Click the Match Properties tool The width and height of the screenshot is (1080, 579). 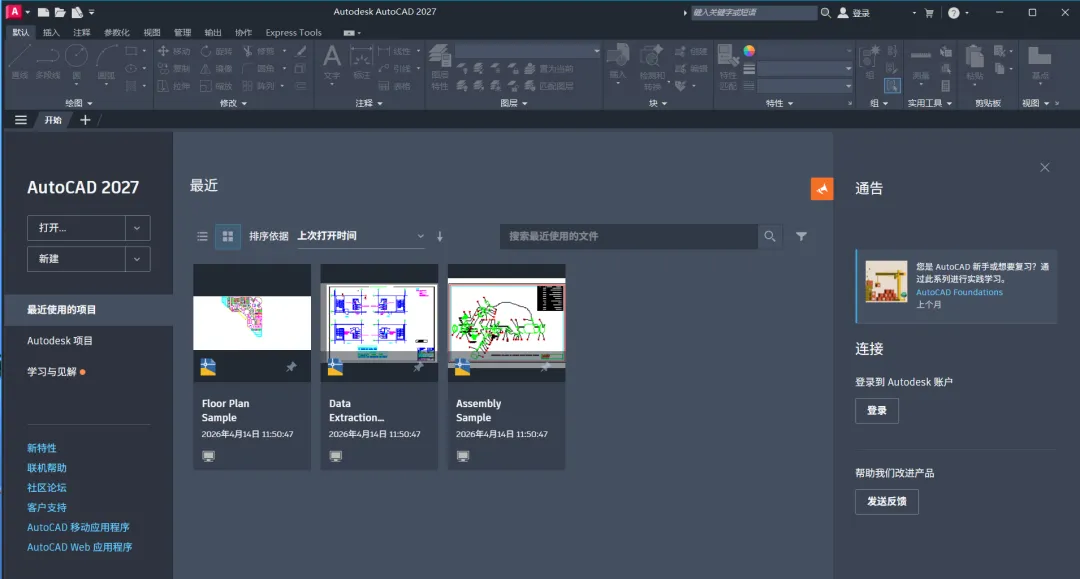[728, 67]
